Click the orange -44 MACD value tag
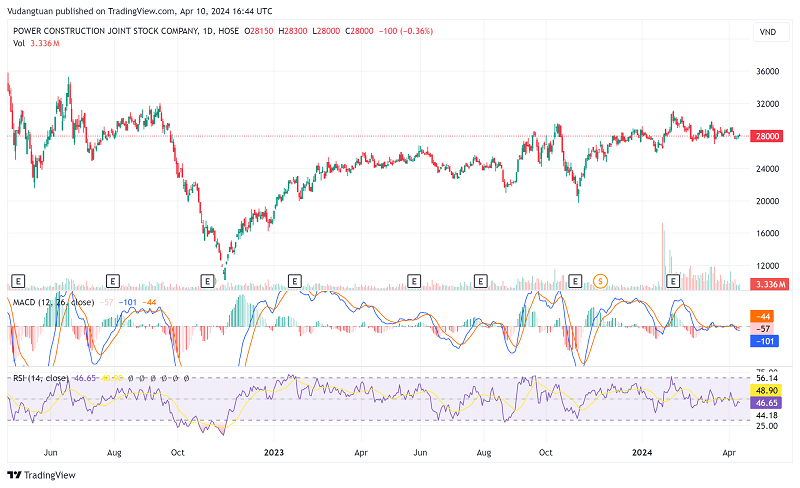 (x=766, y=316)
